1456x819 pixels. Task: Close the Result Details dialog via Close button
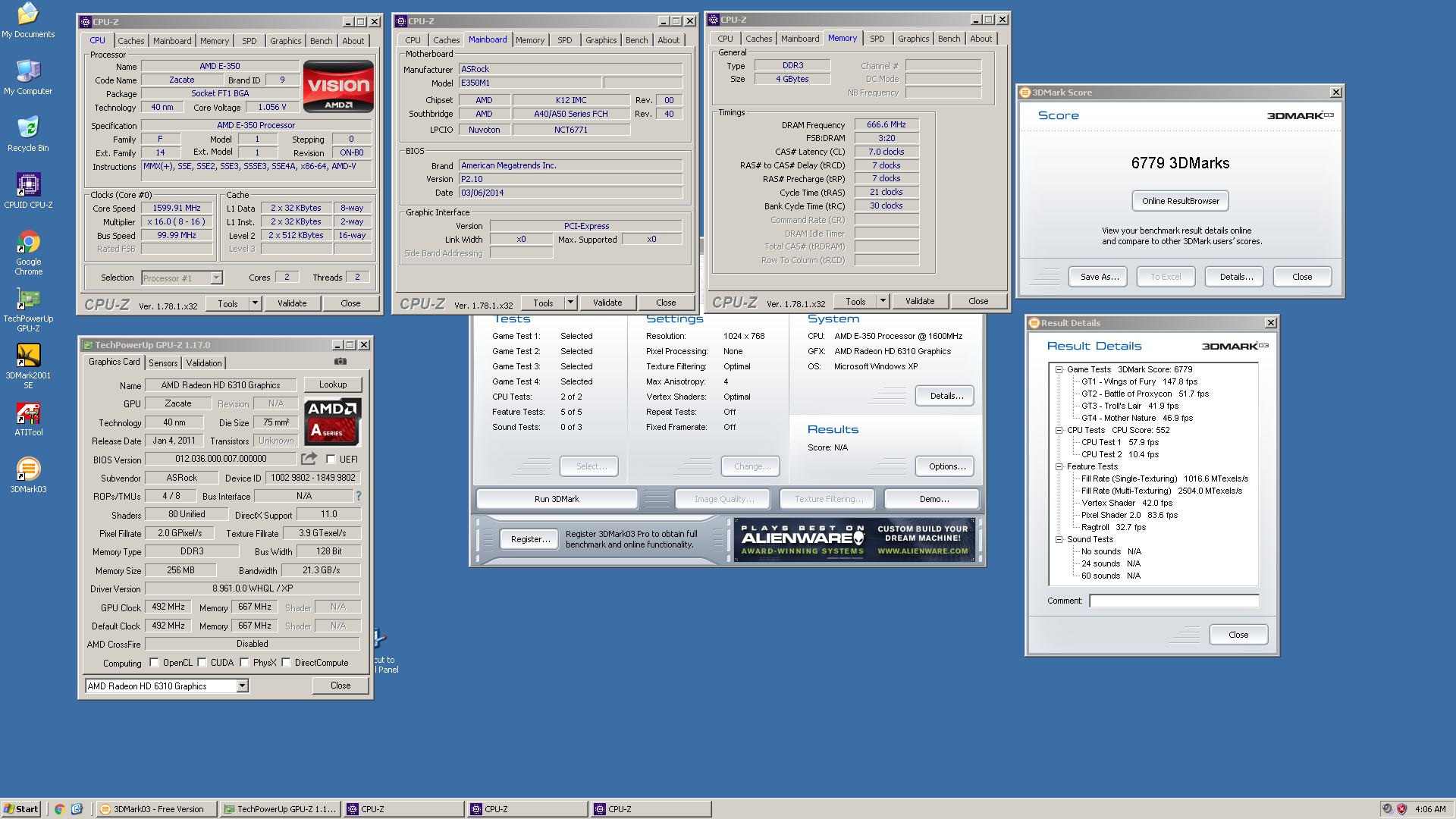(x=1238, y=635)
